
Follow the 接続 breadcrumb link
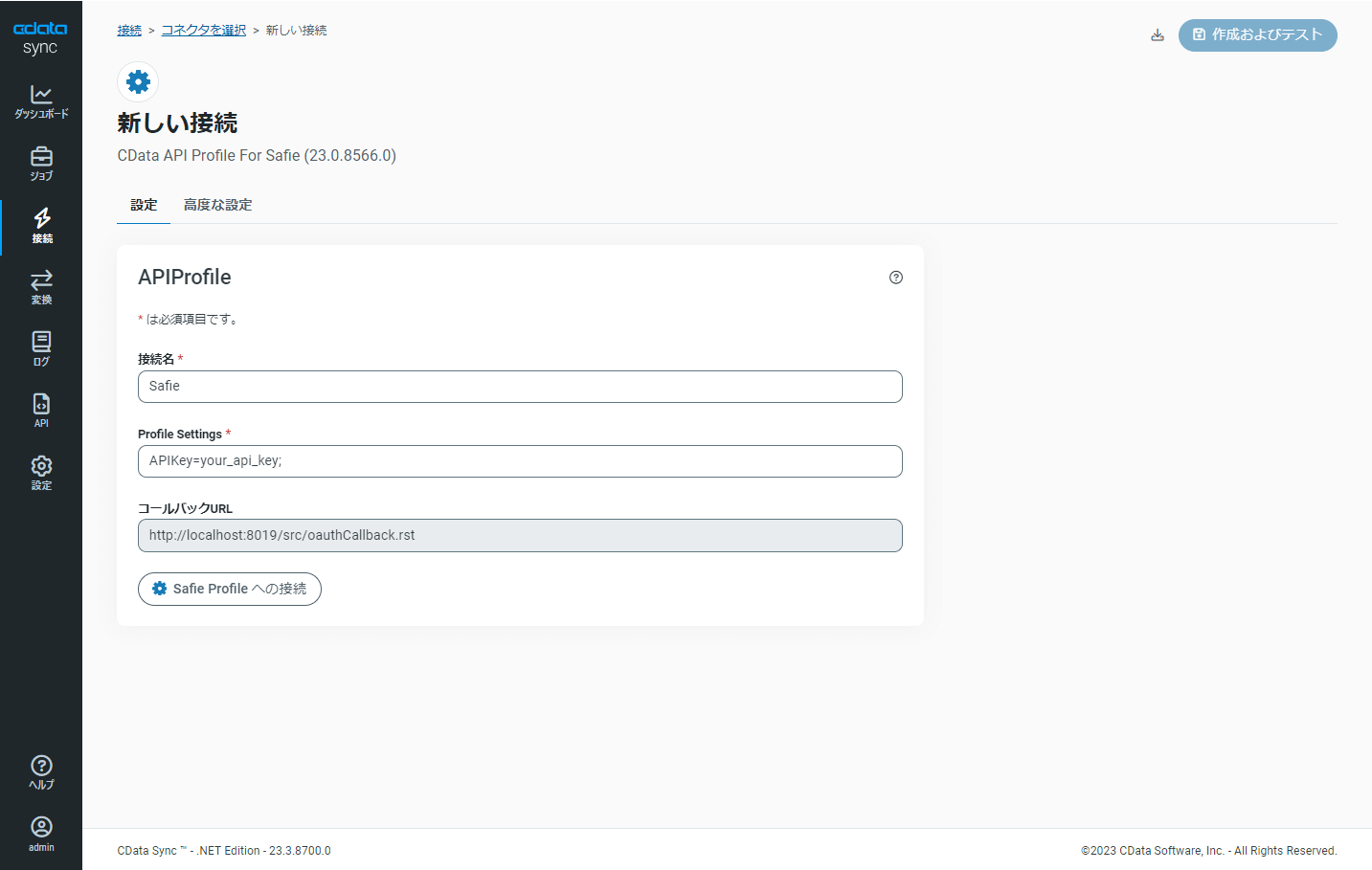(x=129, y=31)
